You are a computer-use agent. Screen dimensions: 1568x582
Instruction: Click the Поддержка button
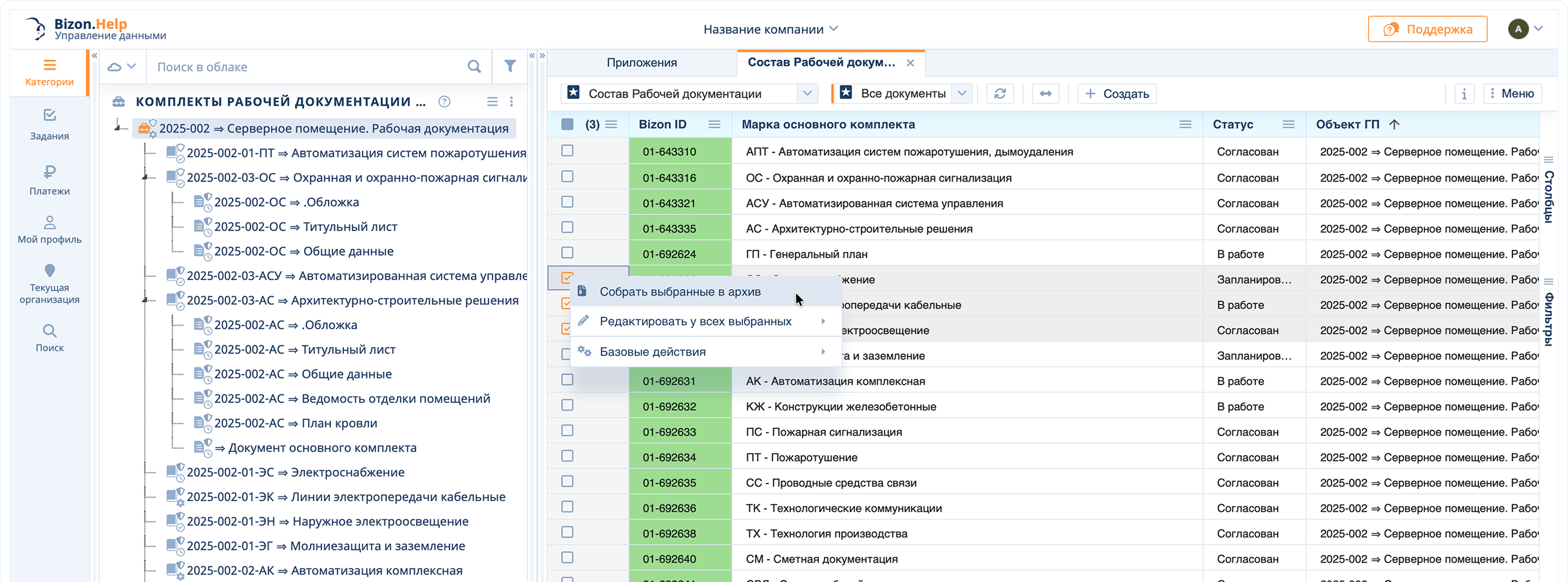[1428, 28]
